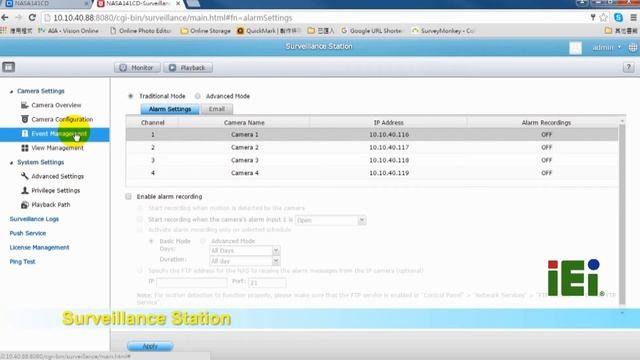Viewport: 640px width, 360px height.
Task: Switch to the first NASA141CD tab
Action: pyautogui.click(x=47, y=4)
